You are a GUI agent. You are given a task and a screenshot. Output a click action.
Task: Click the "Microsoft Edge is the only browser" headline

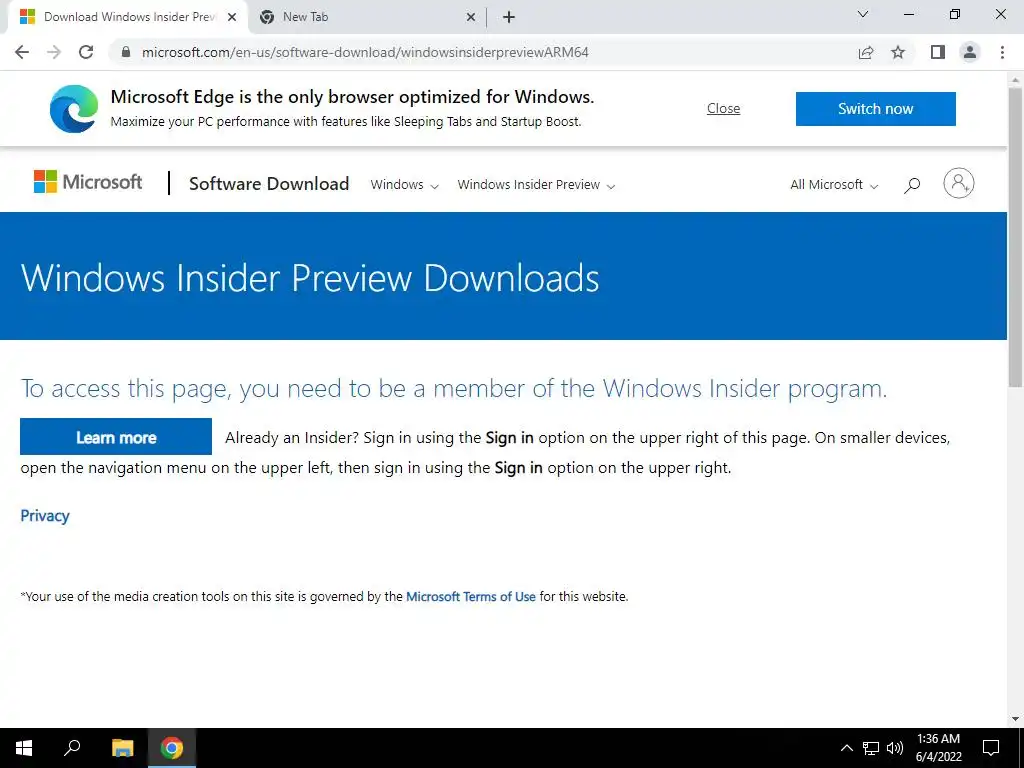353,97
